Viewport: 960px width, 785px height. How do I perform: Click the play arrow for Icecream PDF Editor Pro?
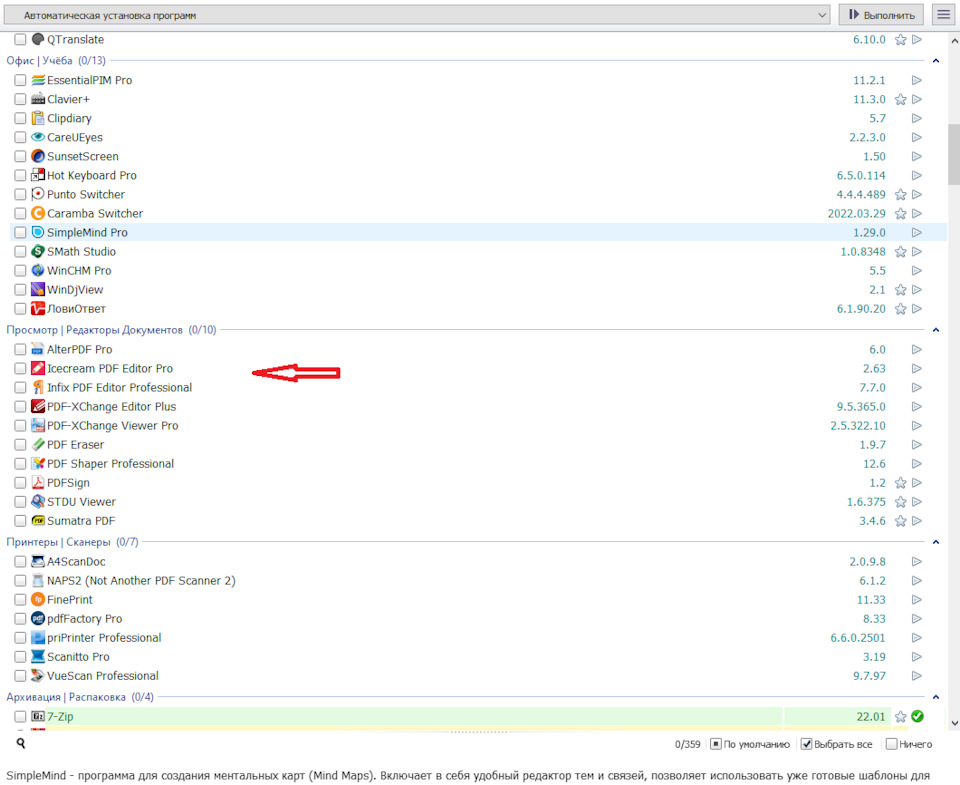pyautogui.click(x=917, y=369)
